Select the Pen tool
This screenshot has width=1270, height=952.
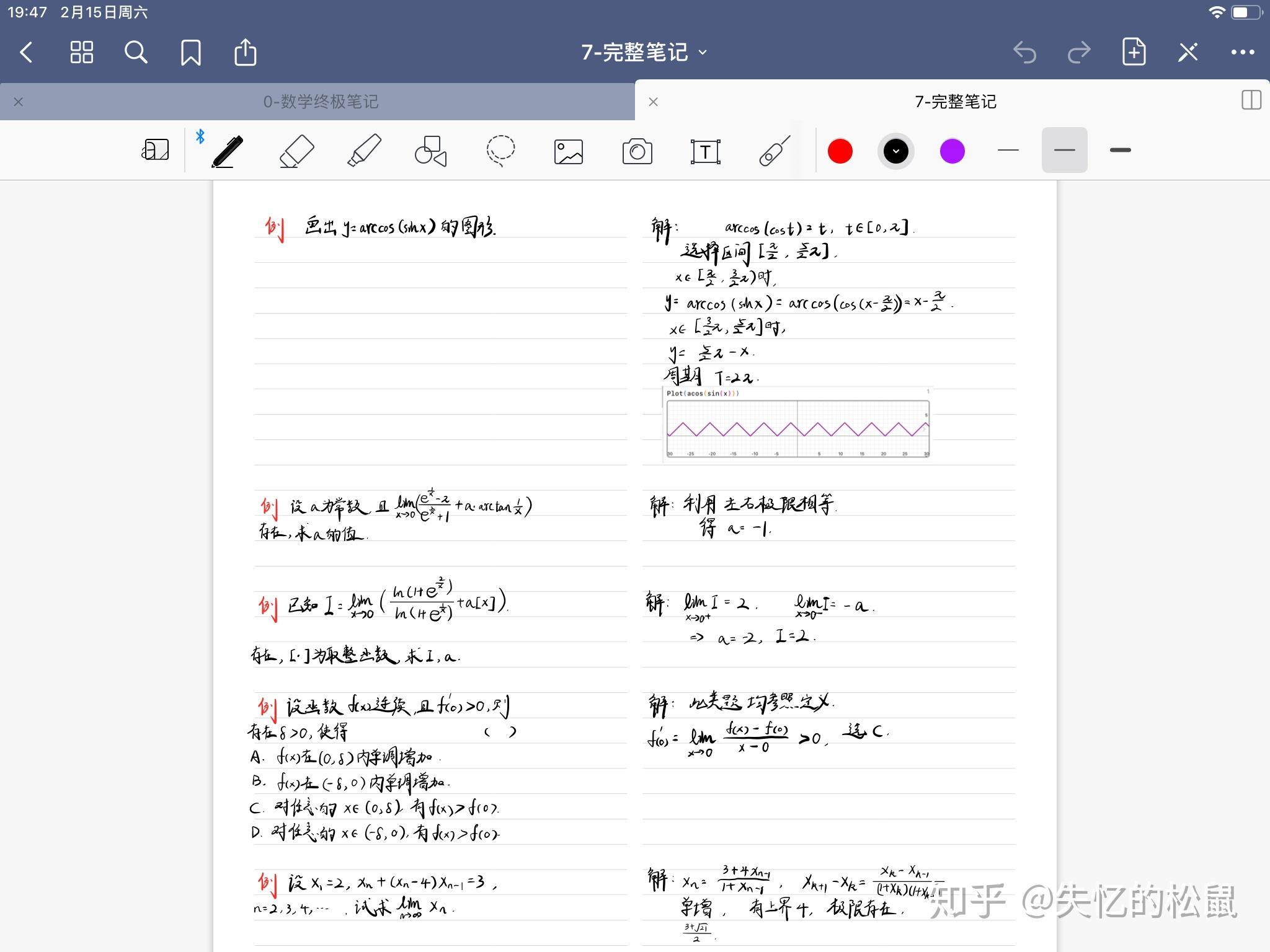click(227, 151)
